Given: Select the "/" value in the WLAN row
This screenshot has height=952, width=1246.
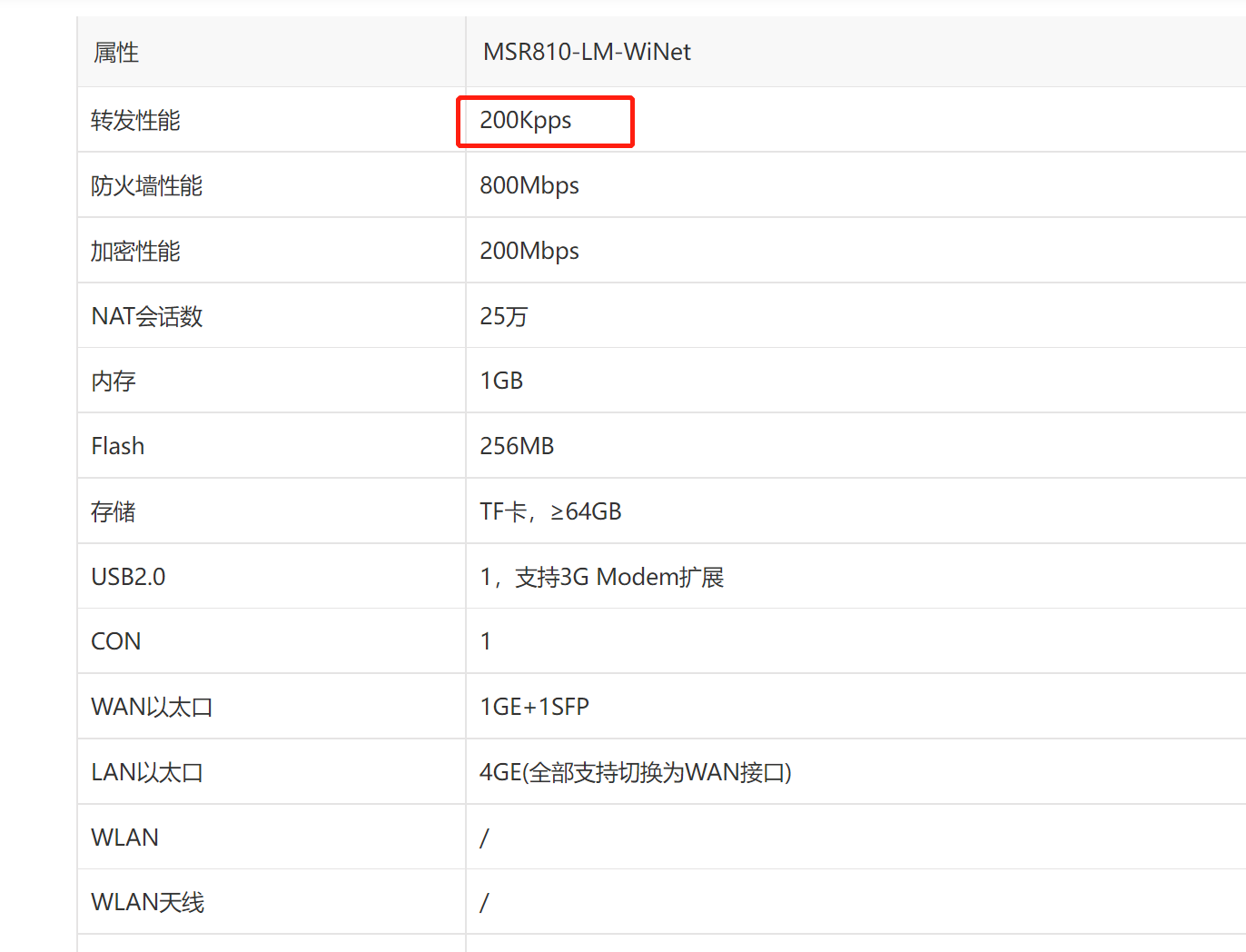Looking at the screenshot, I should [x=484, y=838].
